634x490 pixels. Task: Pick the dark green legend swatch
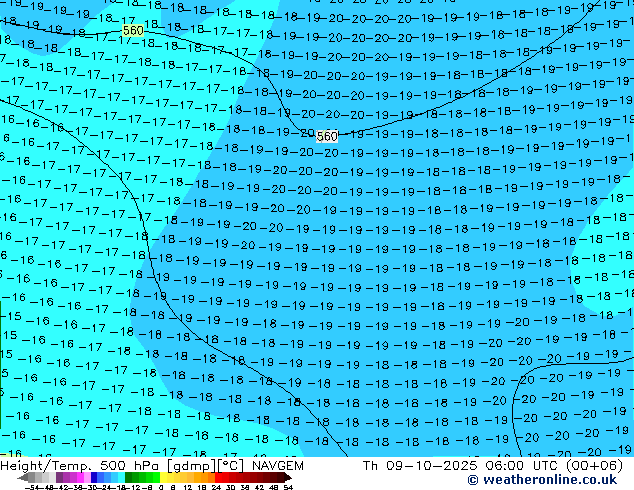tap(129, 477)
